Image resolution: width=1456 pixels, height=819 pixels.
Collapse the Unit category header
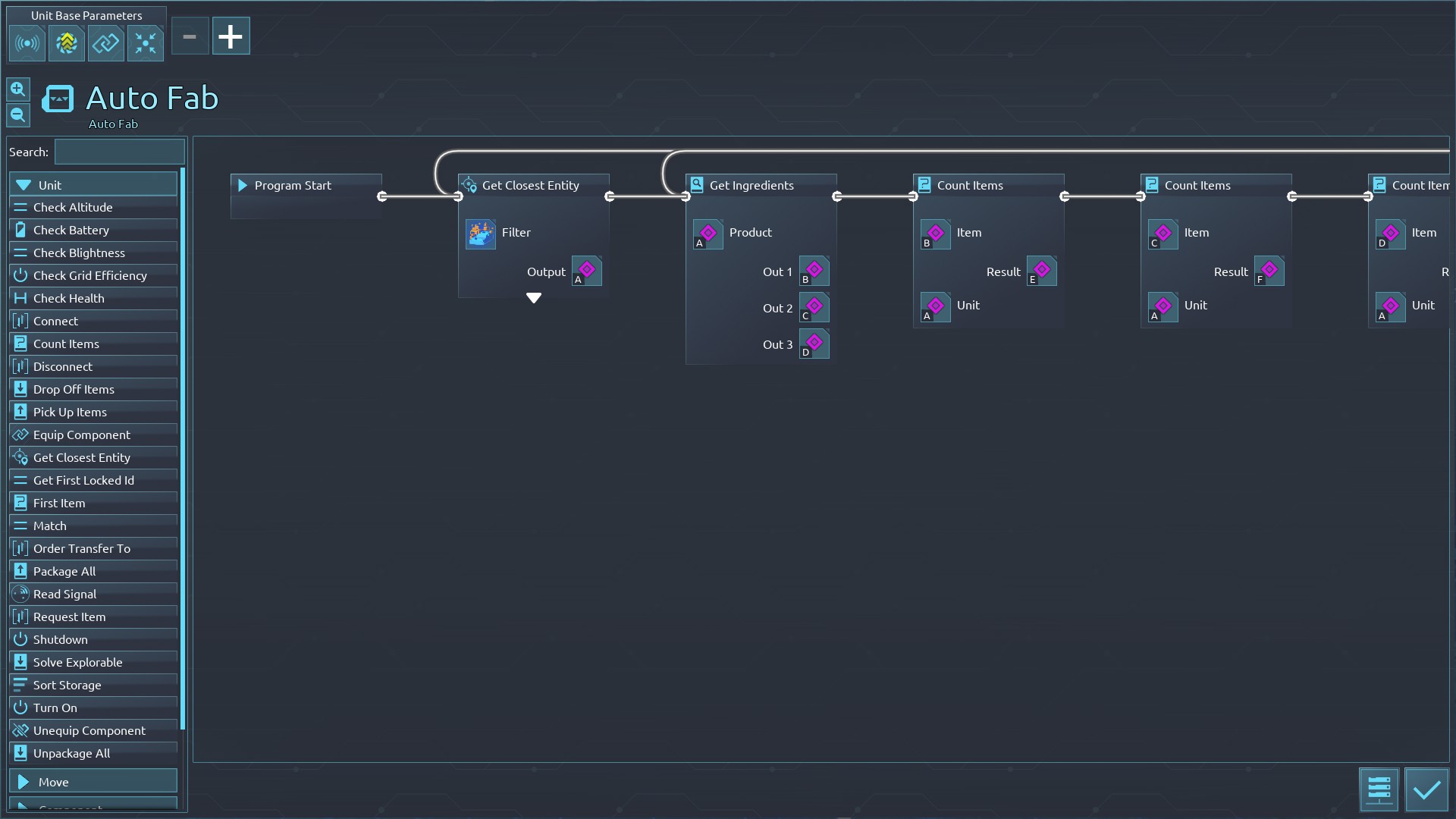click(x=93, y=185)
